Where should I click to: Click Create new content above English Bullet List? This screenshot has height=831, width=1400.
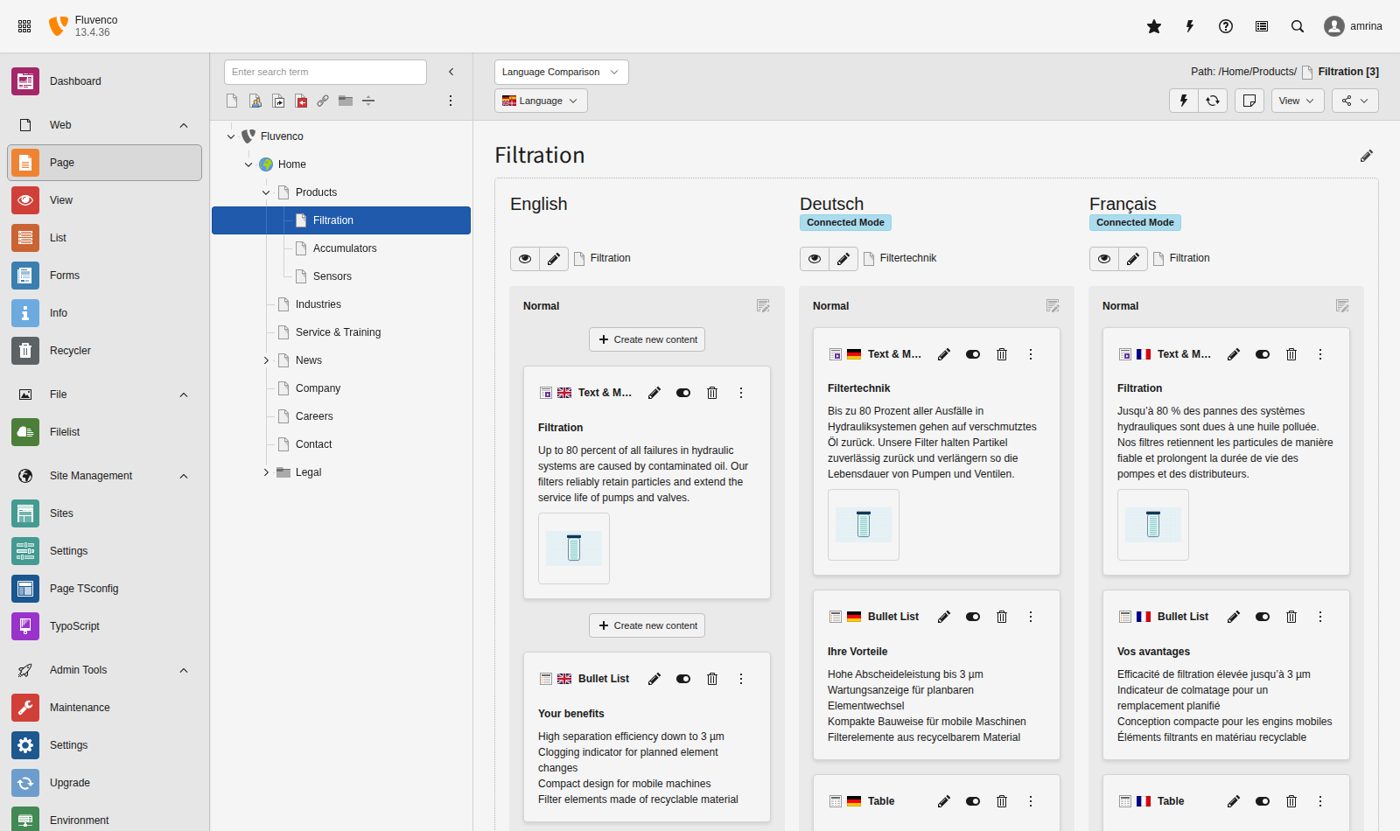click(647, 625)
